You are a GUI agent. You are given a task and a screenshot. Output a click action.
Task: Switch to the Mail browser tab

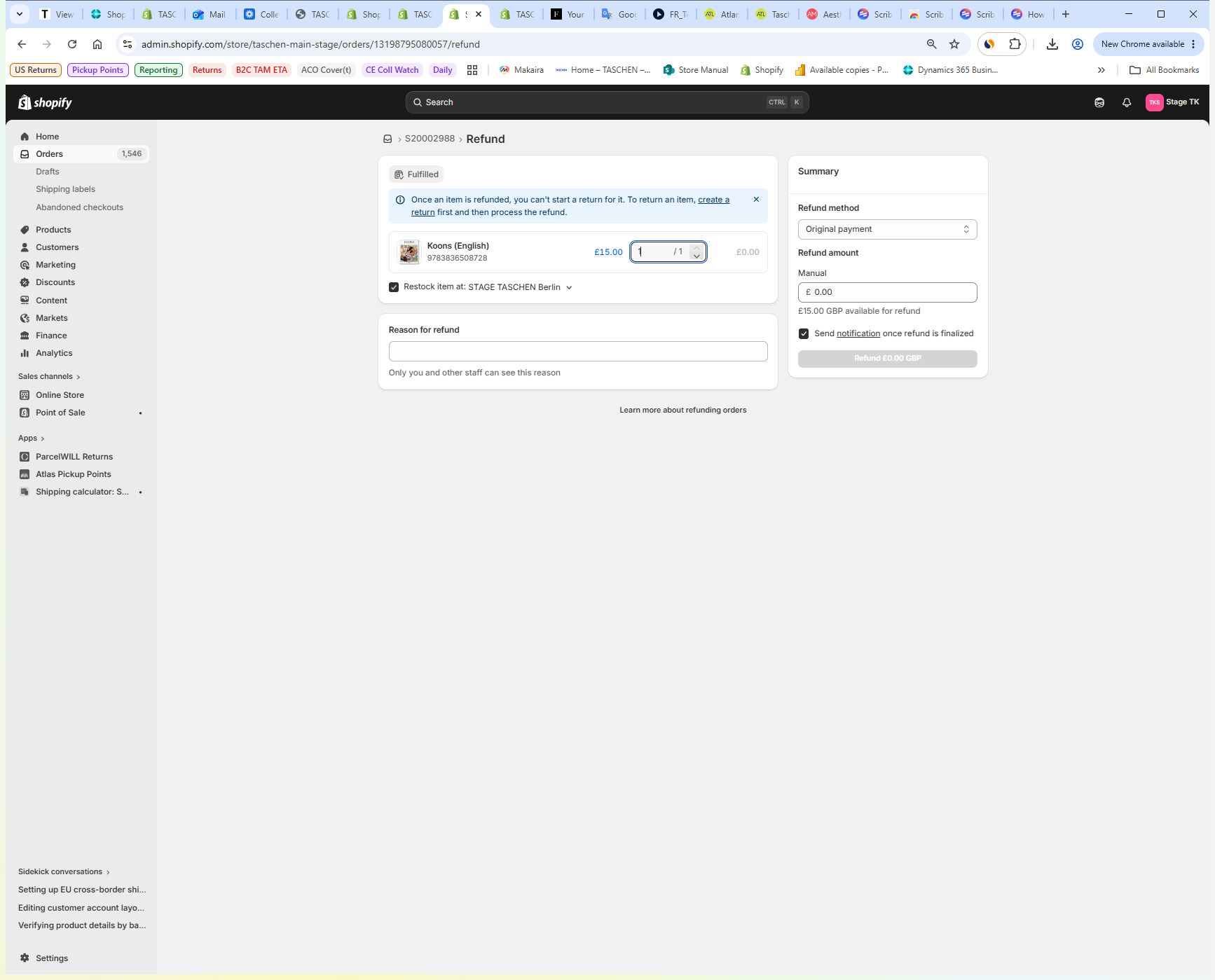(x=210, y=14)
